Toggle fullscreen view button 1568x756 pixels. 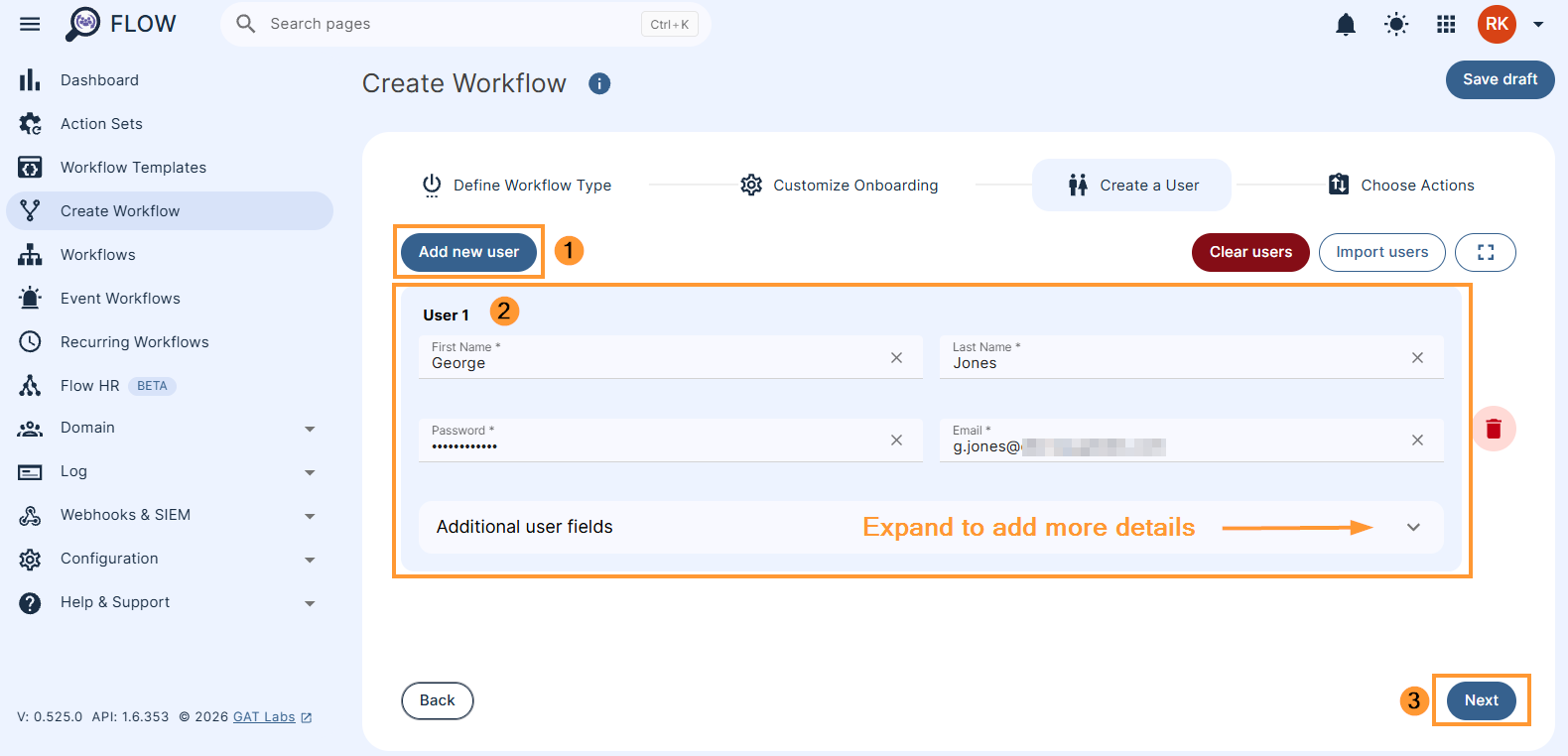click(x=1486, y=252)
